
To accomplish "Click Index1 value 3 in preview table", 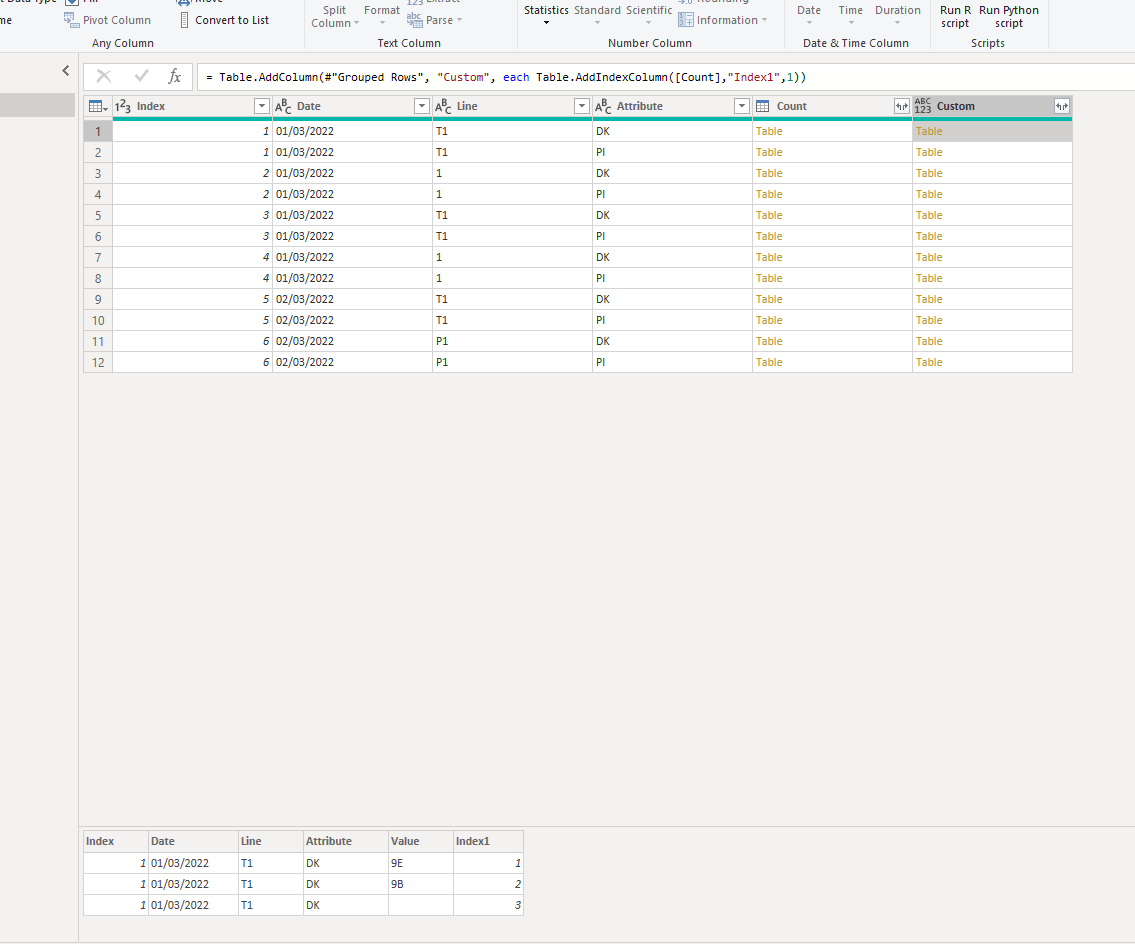I will [x=488, y=906].
